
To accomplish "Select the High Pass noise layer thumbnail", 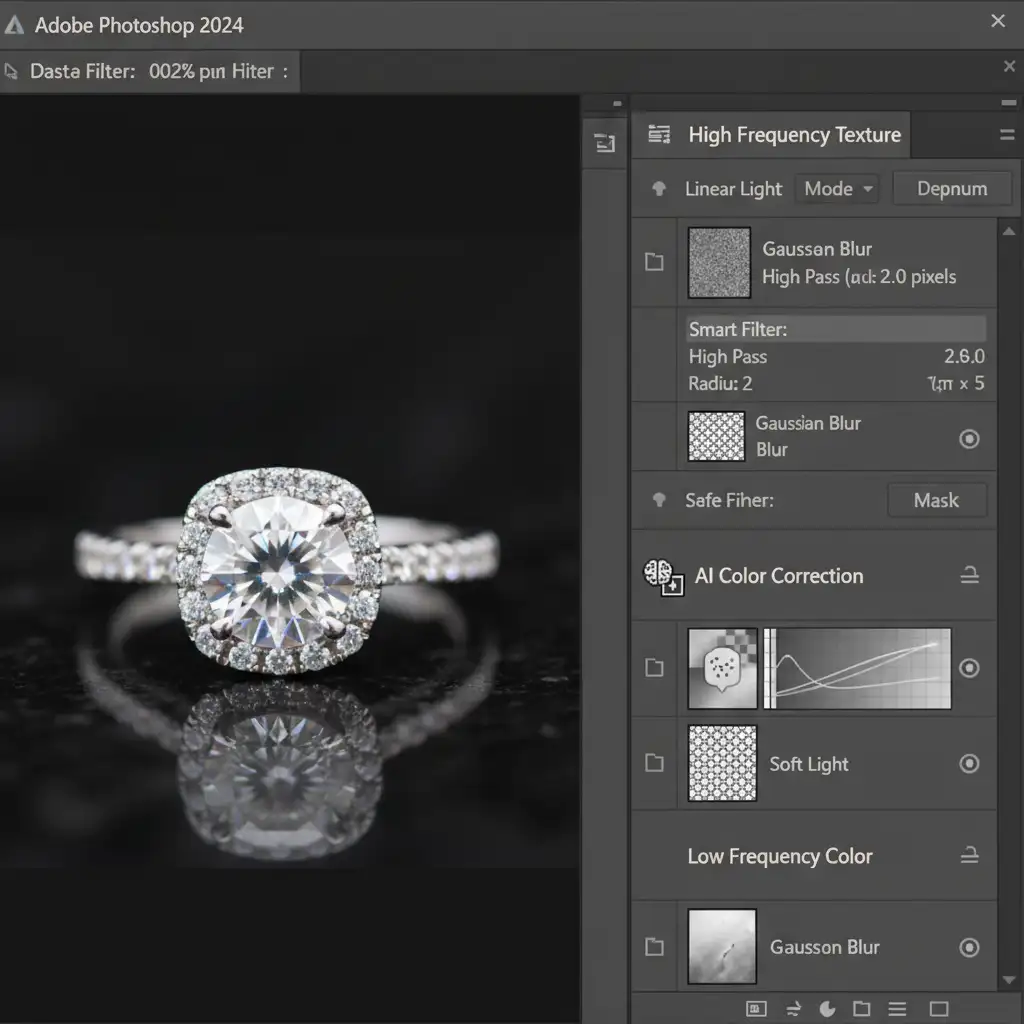I will tap(719, 263).
